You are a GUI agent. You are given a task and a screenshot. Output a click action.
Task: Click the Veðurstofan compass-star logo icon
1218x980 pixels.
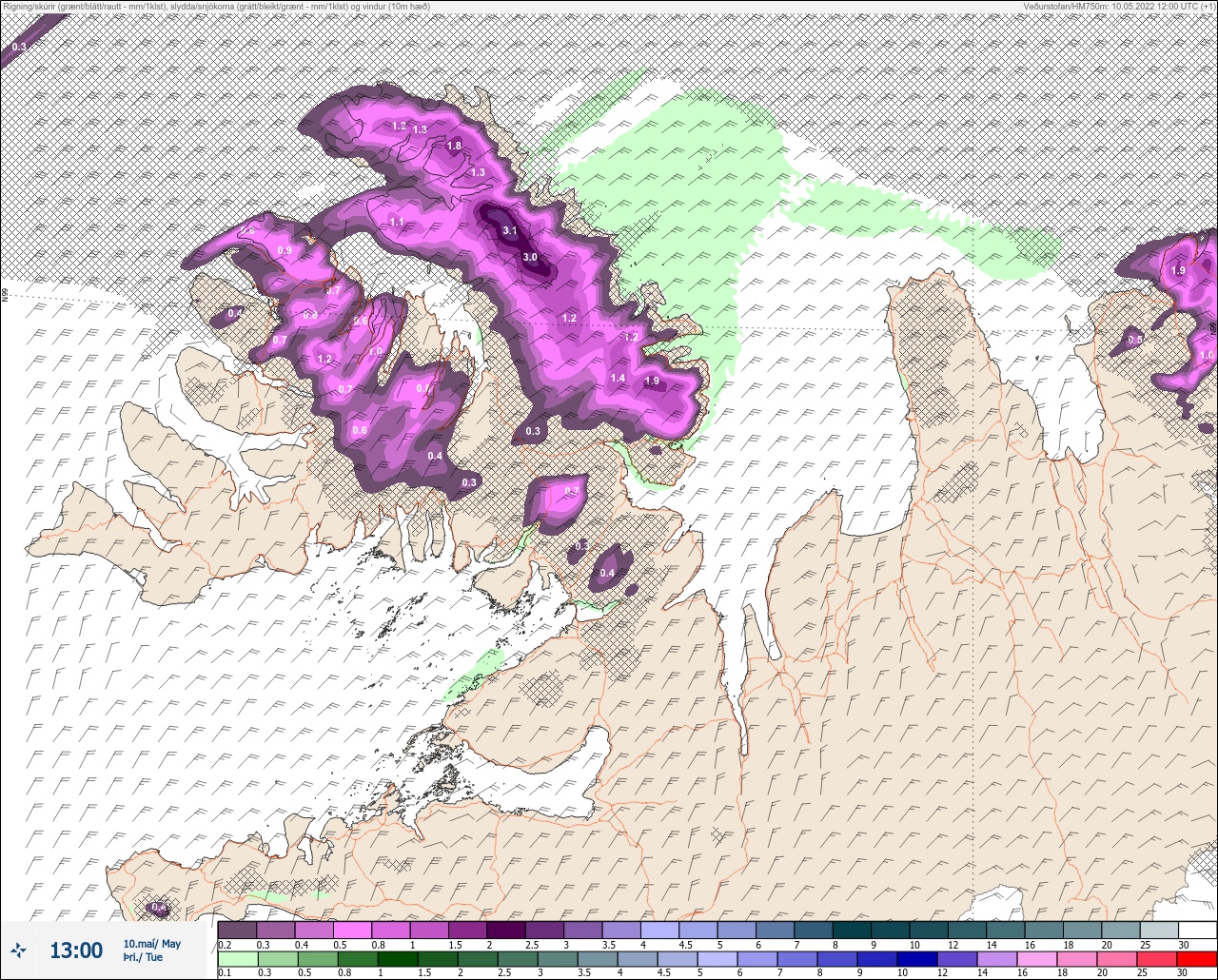click(18, 950)
